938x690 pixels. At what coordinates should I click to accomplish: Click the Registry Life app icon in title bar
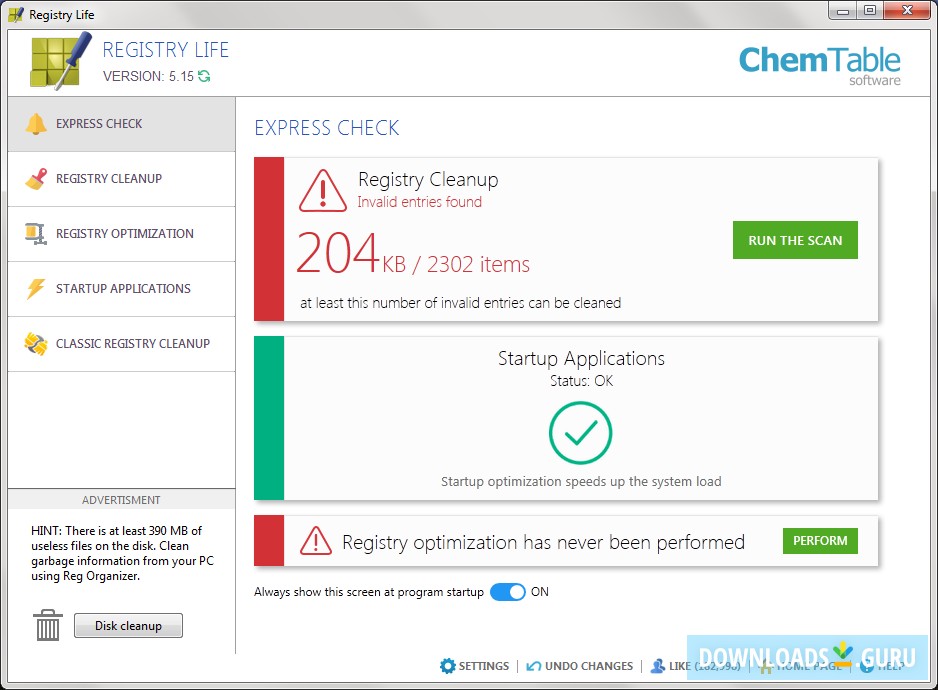pyautogui.click(x=16, y=14)
